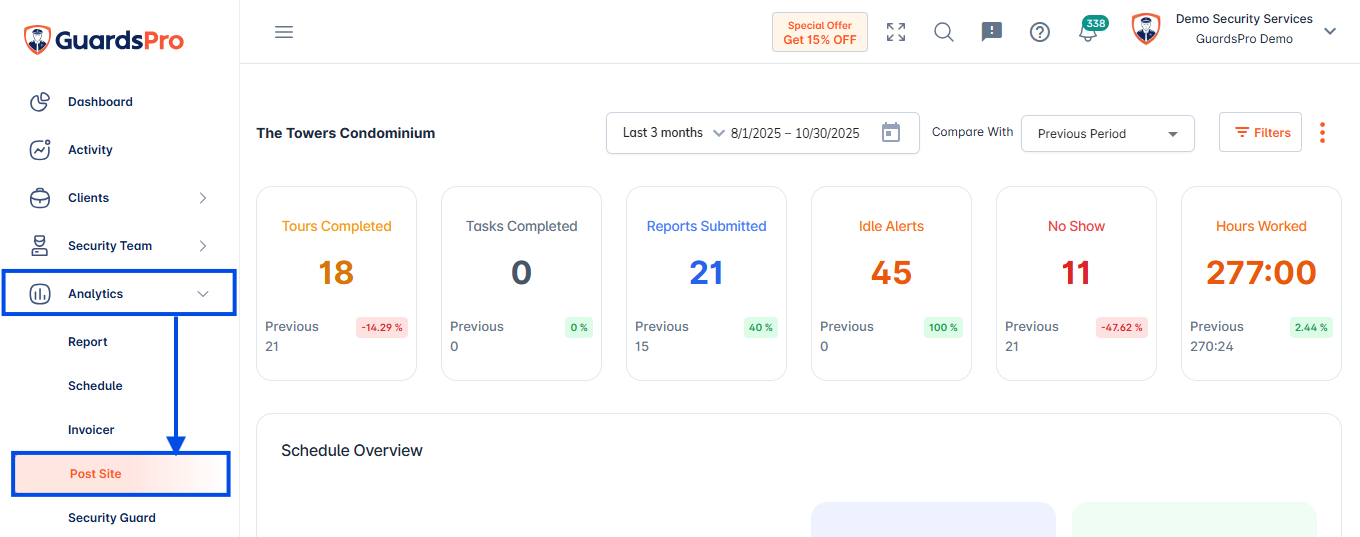Expand the Security Team submenu chevron
The image size is (1360, 537).
coord(203,246)
